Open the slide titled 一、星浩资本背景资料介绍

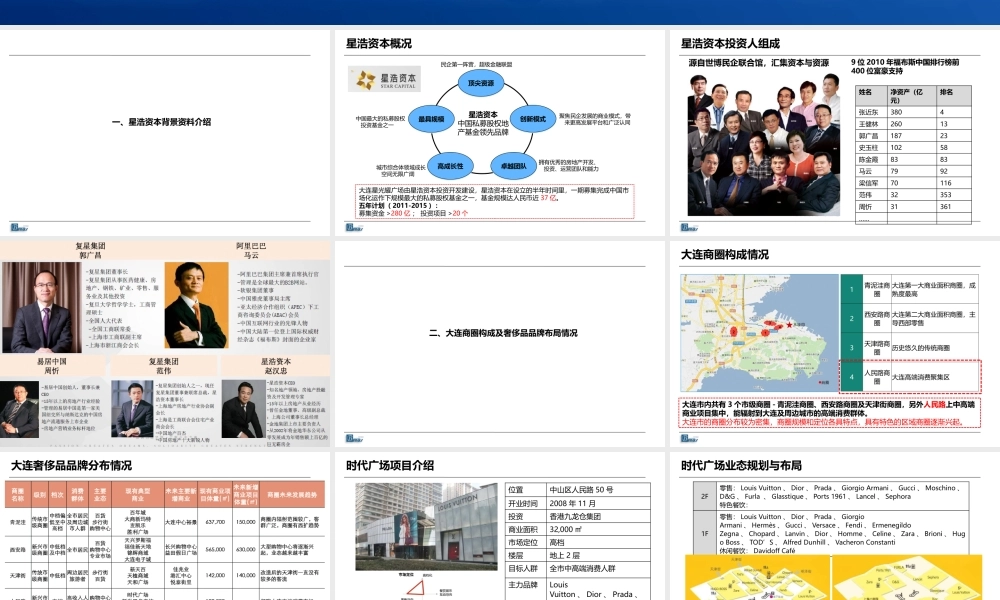[165, 133]
